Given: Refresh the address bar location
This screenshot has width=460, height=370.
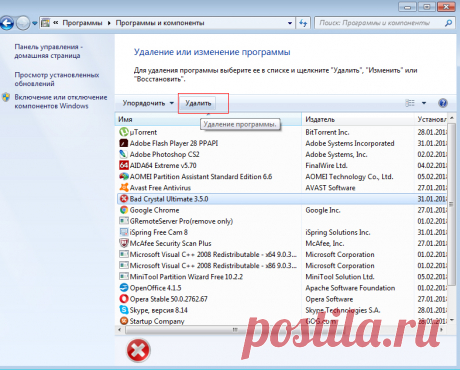Looking at the screenshot, I should tap(303, 23).
